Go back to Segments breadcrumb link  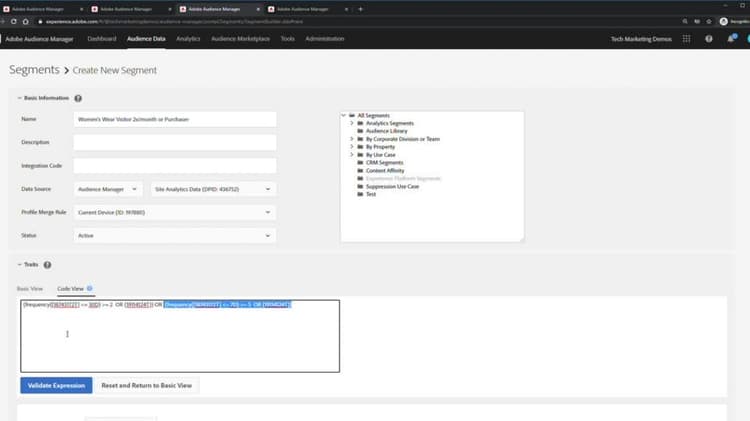[34, 70]
